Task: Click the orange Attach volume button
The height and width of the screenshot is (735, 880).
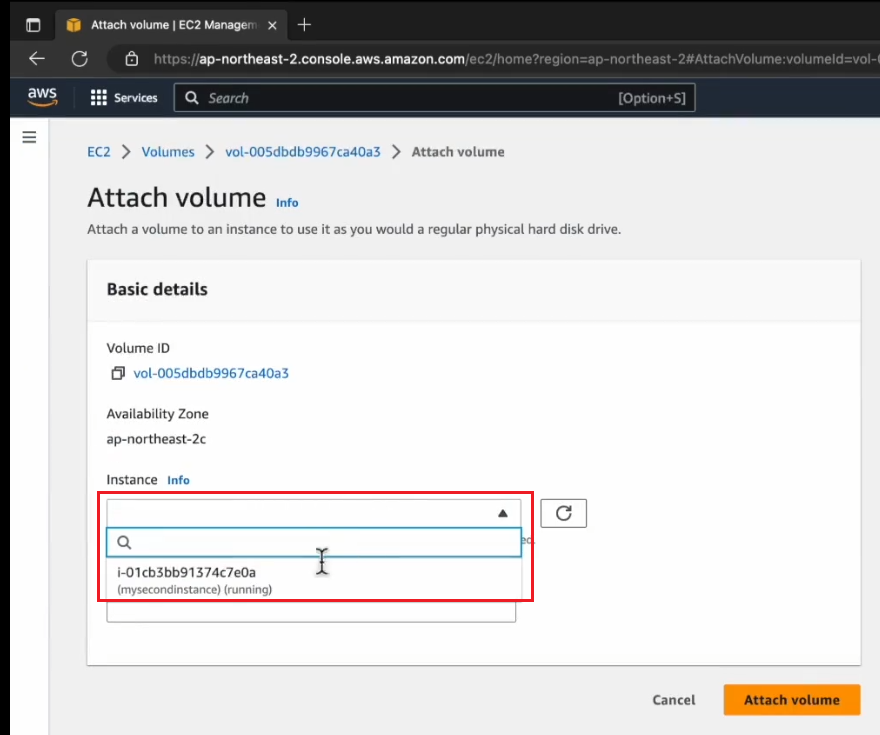Action: tap(792, 700)
